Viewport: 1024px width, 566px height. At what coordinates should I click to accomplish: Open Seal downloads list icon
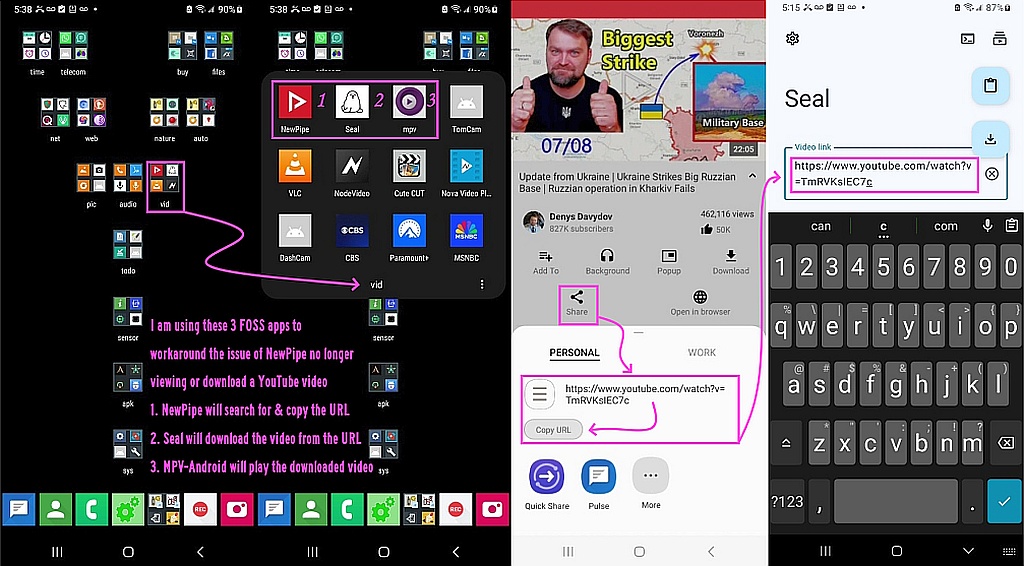tap(1000, 39)
